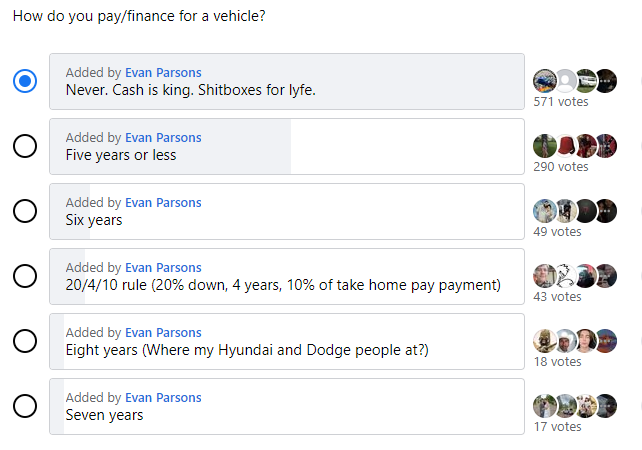Select the 'Six years' radio option
Viewport: 642px width, 450px height.
[25, 211]
